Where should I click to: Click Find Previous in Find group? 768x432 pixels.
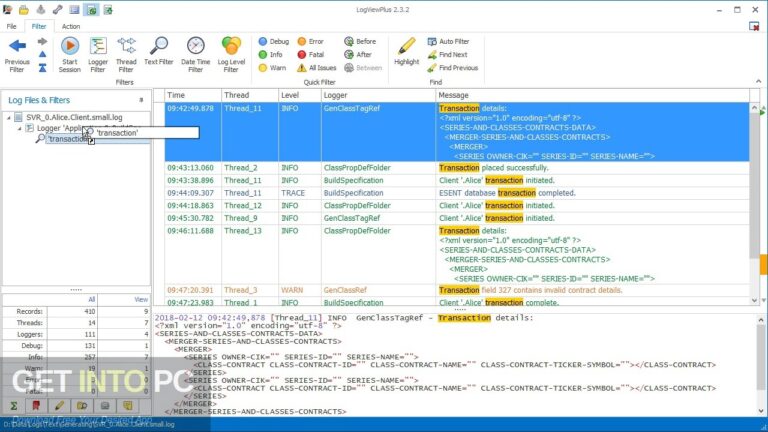click(453, 68)
